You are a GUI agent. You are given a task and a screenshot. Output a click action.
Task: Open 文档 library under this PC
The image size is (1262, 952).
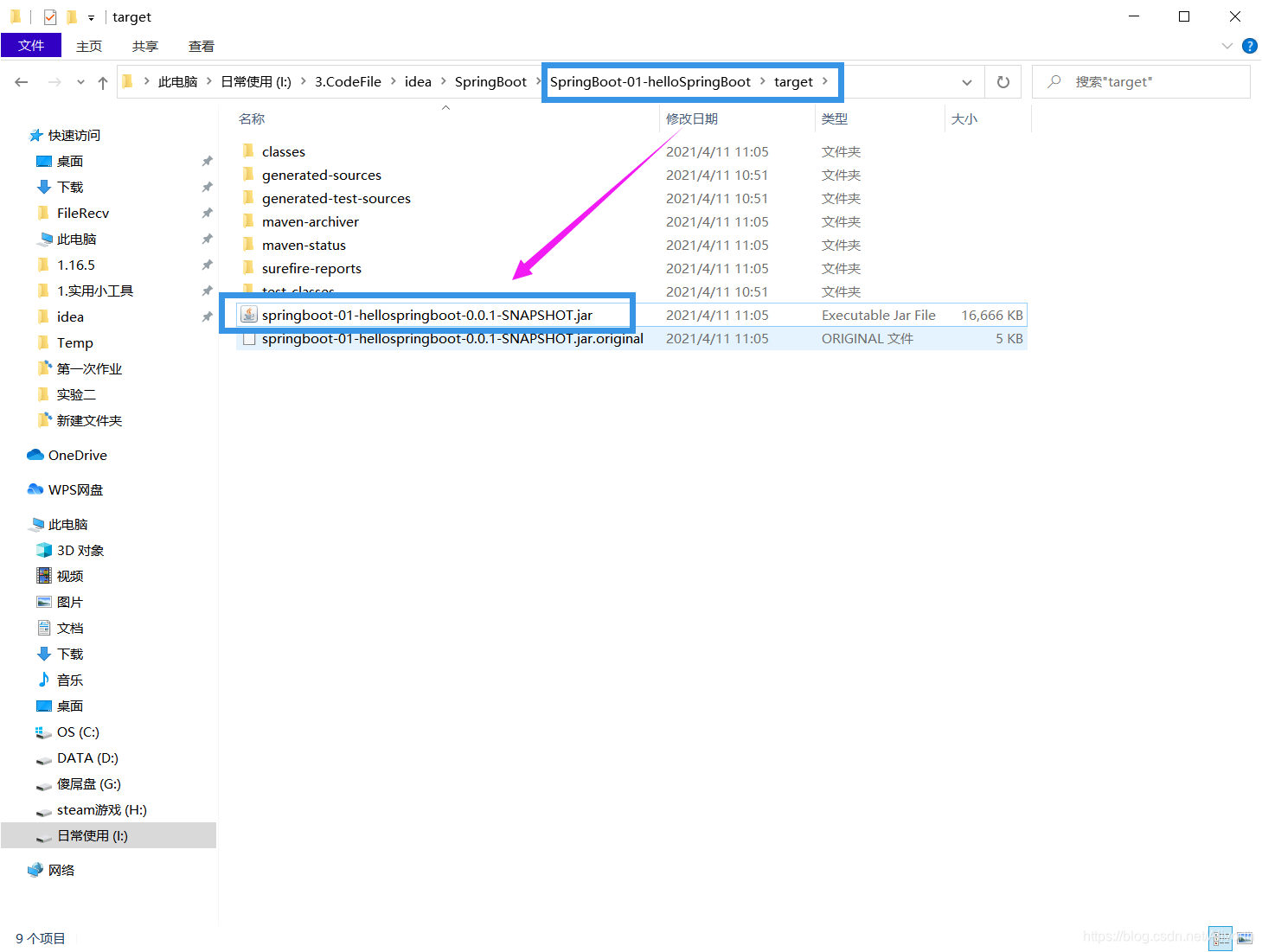point(70,629)
